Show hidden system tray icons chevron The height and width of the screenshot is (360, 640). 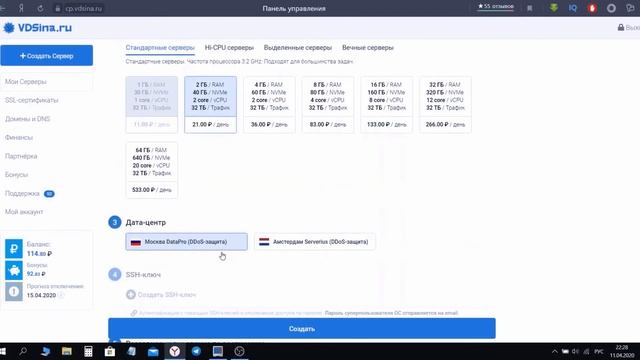click(554, 351)
